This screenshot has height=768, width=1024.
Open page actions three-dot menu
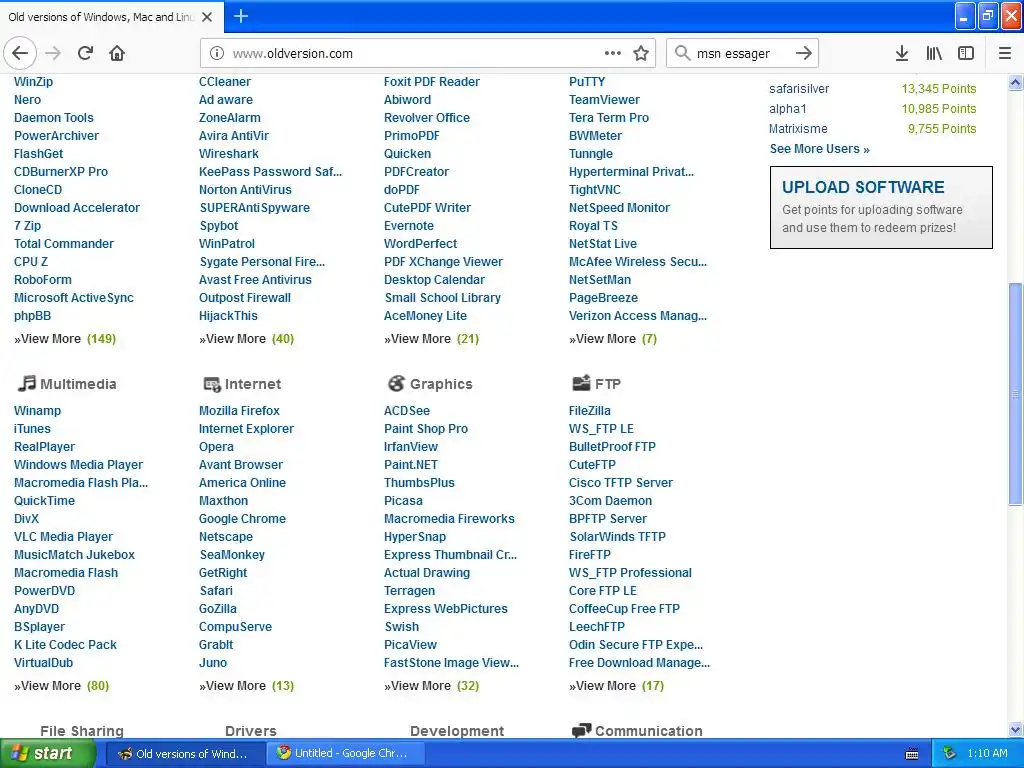[613, 53]
